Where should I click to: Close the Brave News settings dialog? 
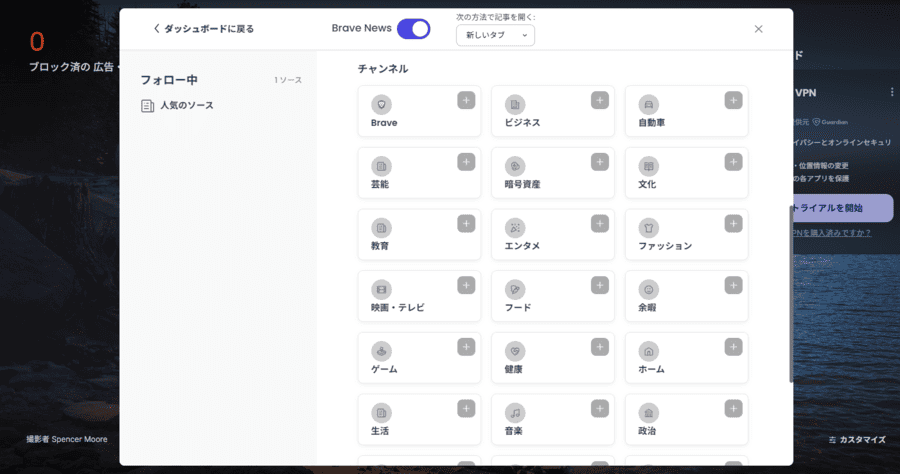(x=758, y=29)
